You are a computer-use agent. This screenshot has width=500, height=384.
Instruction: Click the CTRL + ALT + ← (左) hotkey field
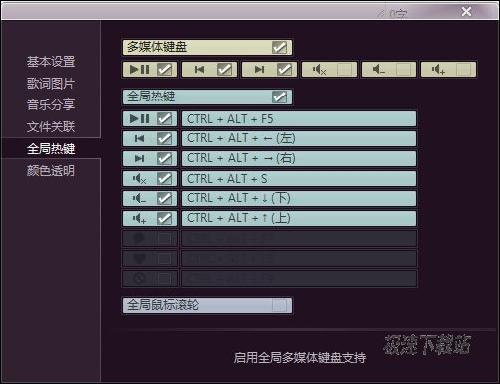pyautogui.click(x=299, y=139)
